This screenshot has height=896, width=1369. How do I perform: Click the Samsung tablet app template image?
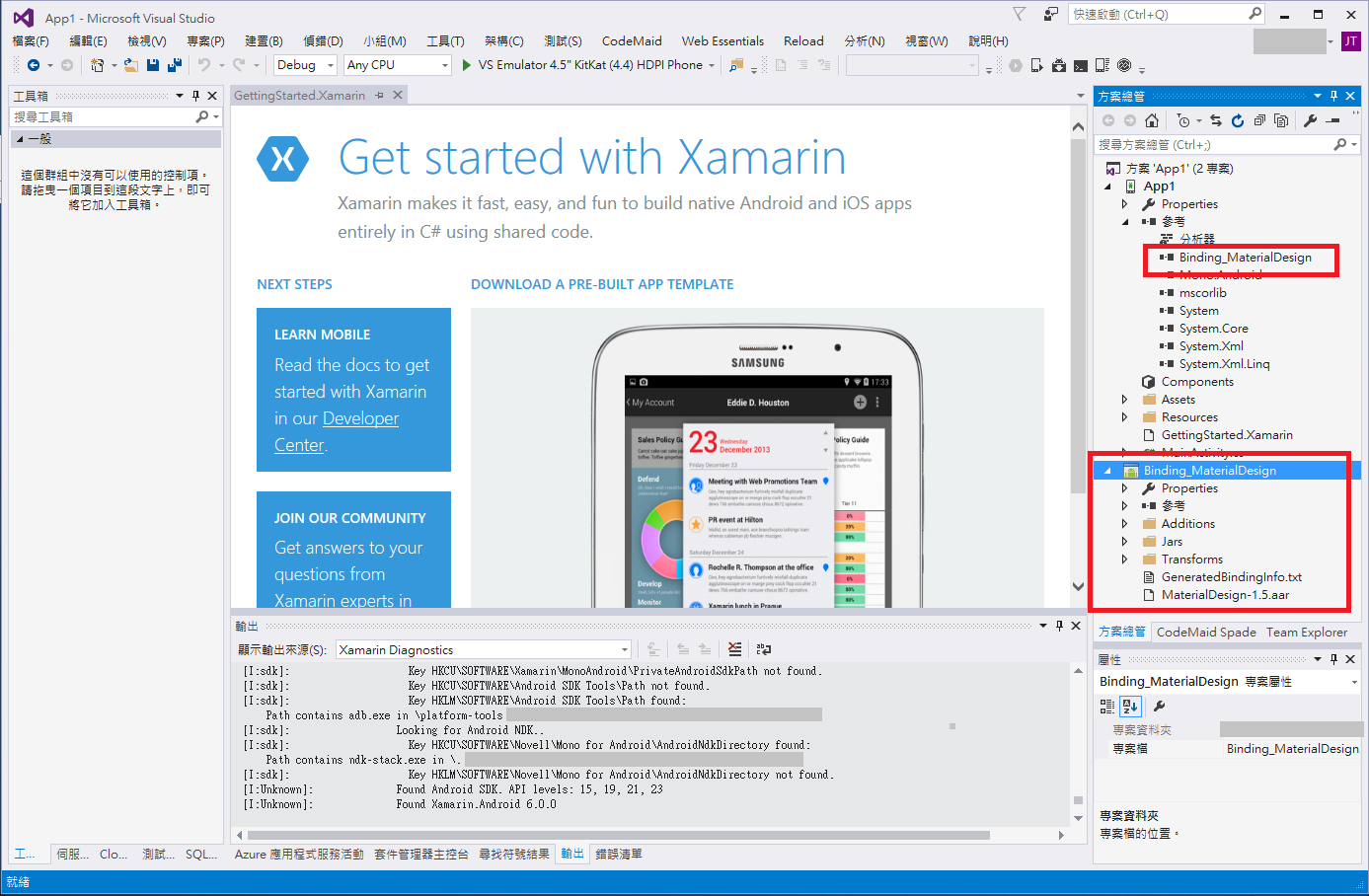click(x=757, y=458)
